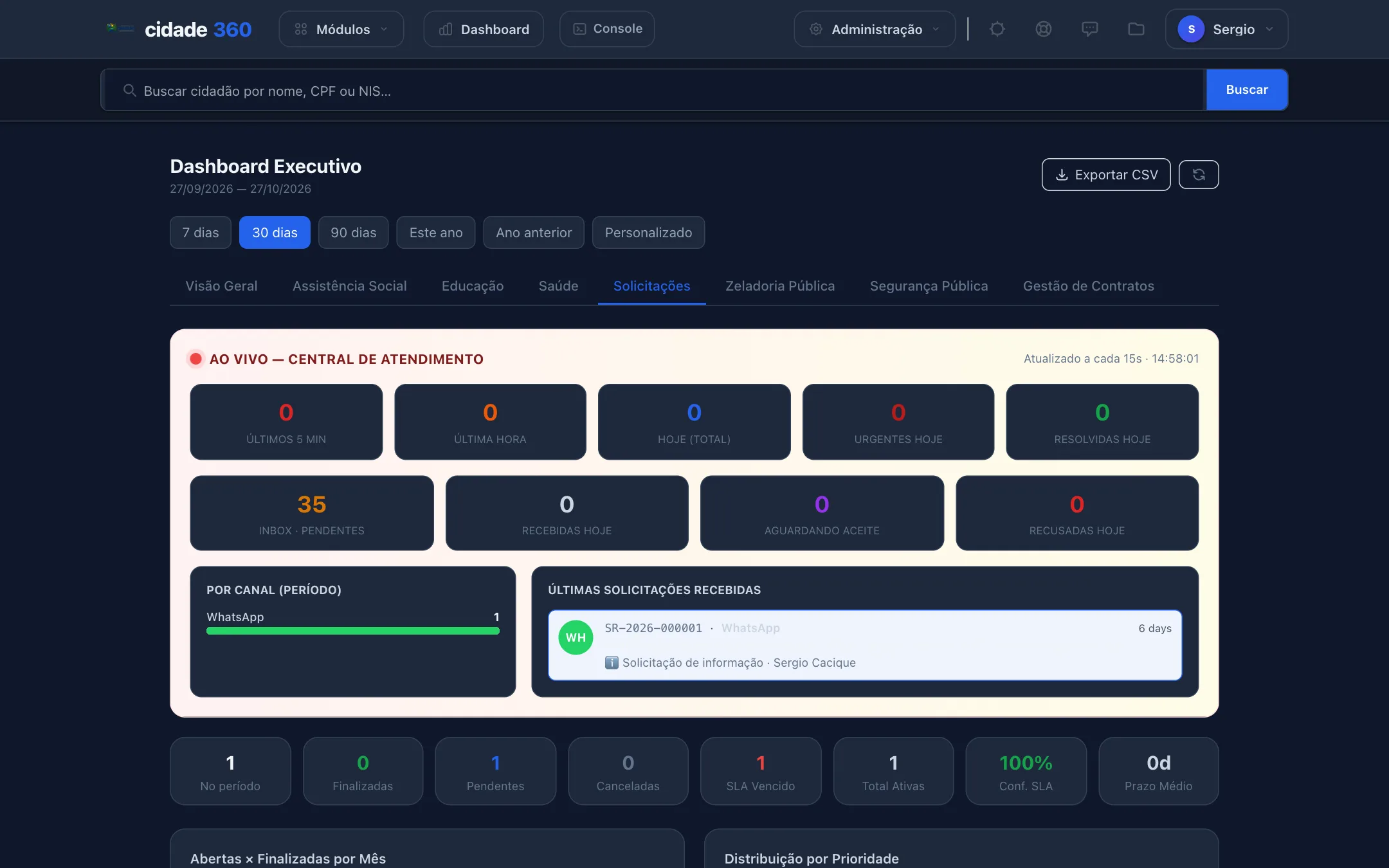Image resolution: width=1389 pixels, height=868 pixels.
Task: Click the Prazo Médio 0d card
Action: [1159, 771]
